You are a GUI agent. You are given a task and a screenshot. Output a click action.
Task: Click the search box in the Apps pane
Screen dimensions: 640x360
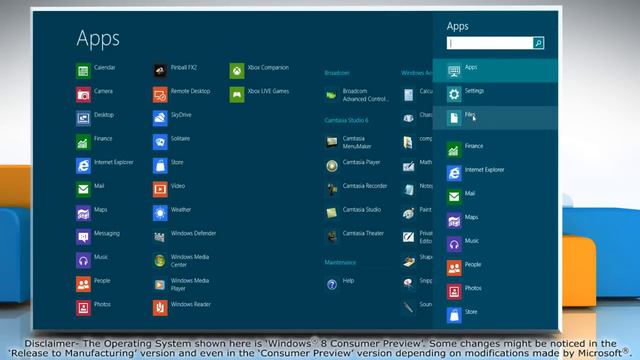coord(490,43)
